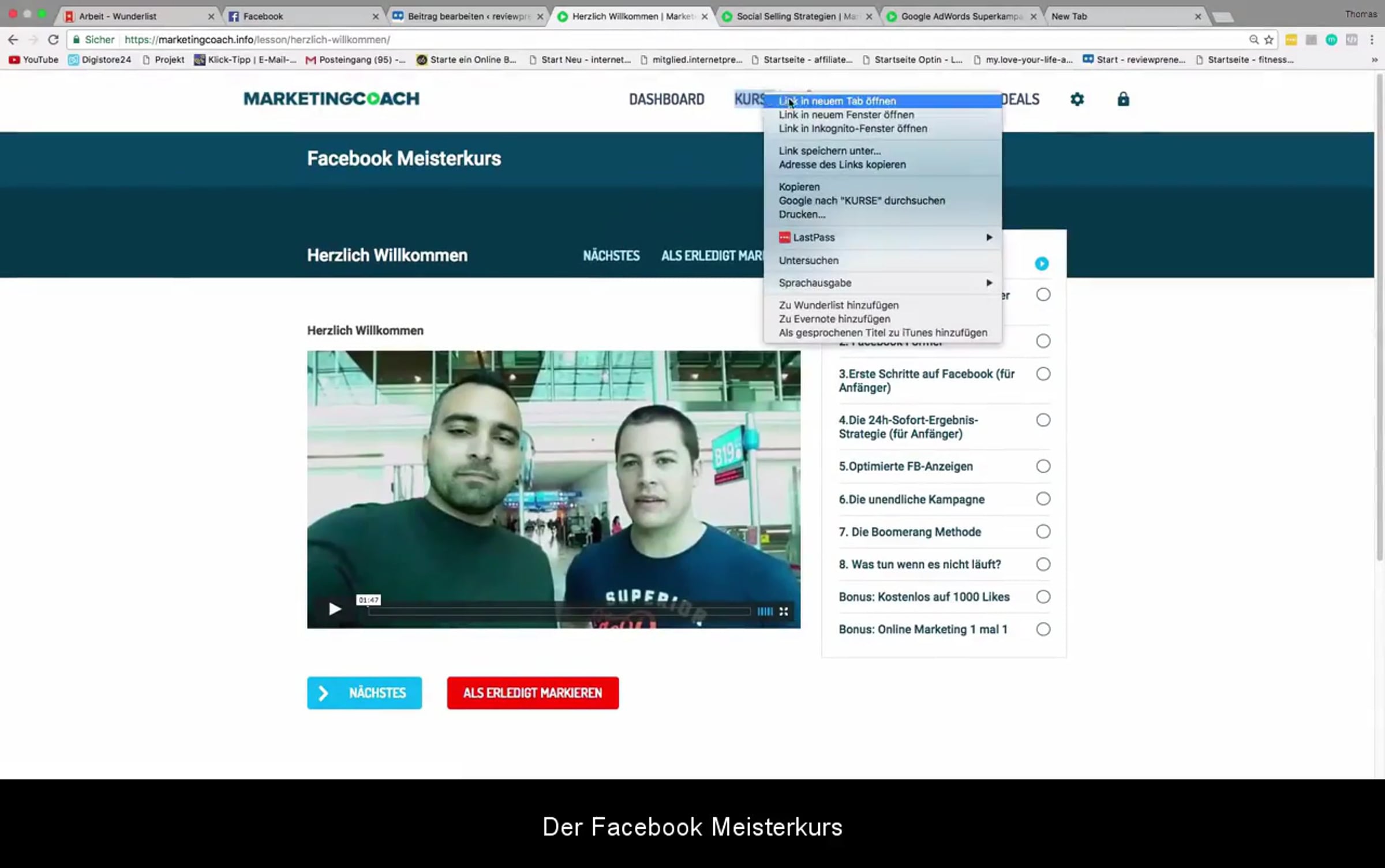
Task: Enter fullscreen on the video player
Action: (784, 611)
